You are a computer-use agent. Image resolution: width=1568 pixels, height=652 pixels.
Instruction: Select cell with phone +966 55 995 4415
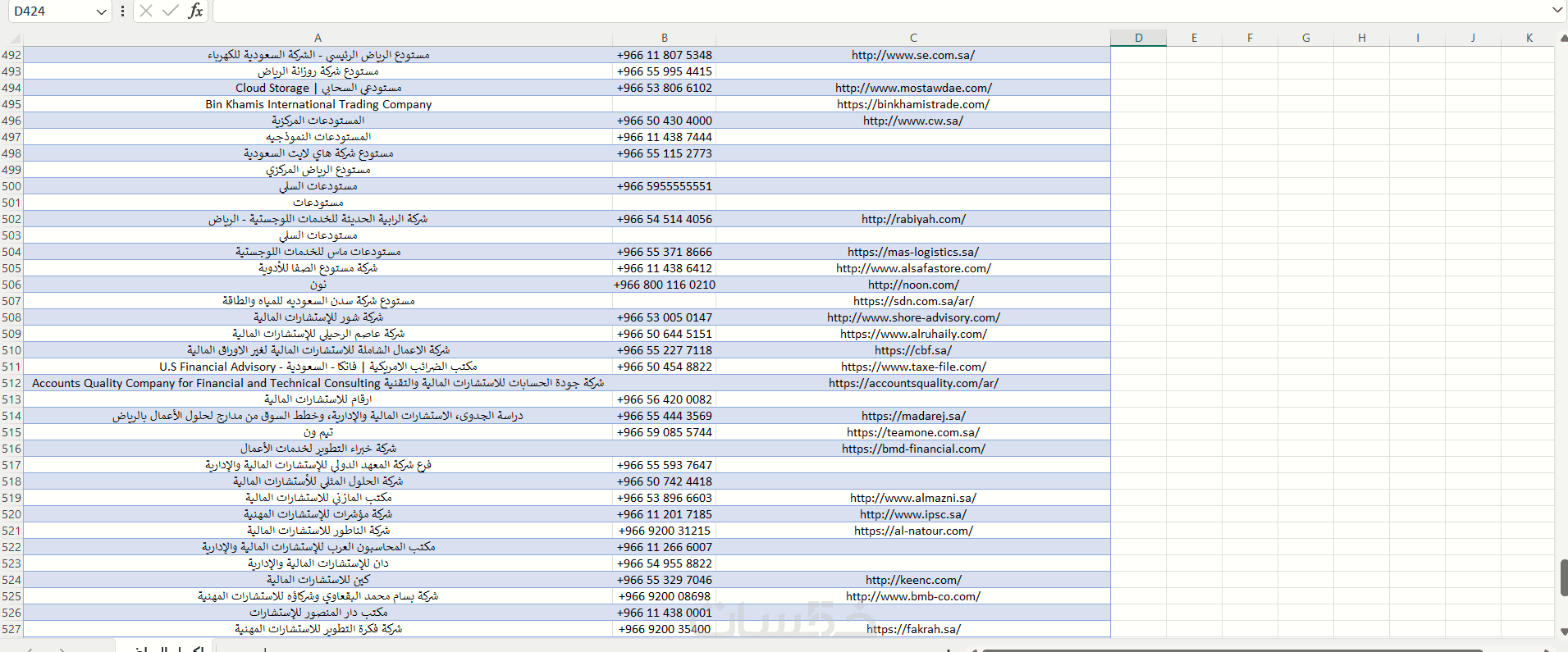click(x=665, y=71)
